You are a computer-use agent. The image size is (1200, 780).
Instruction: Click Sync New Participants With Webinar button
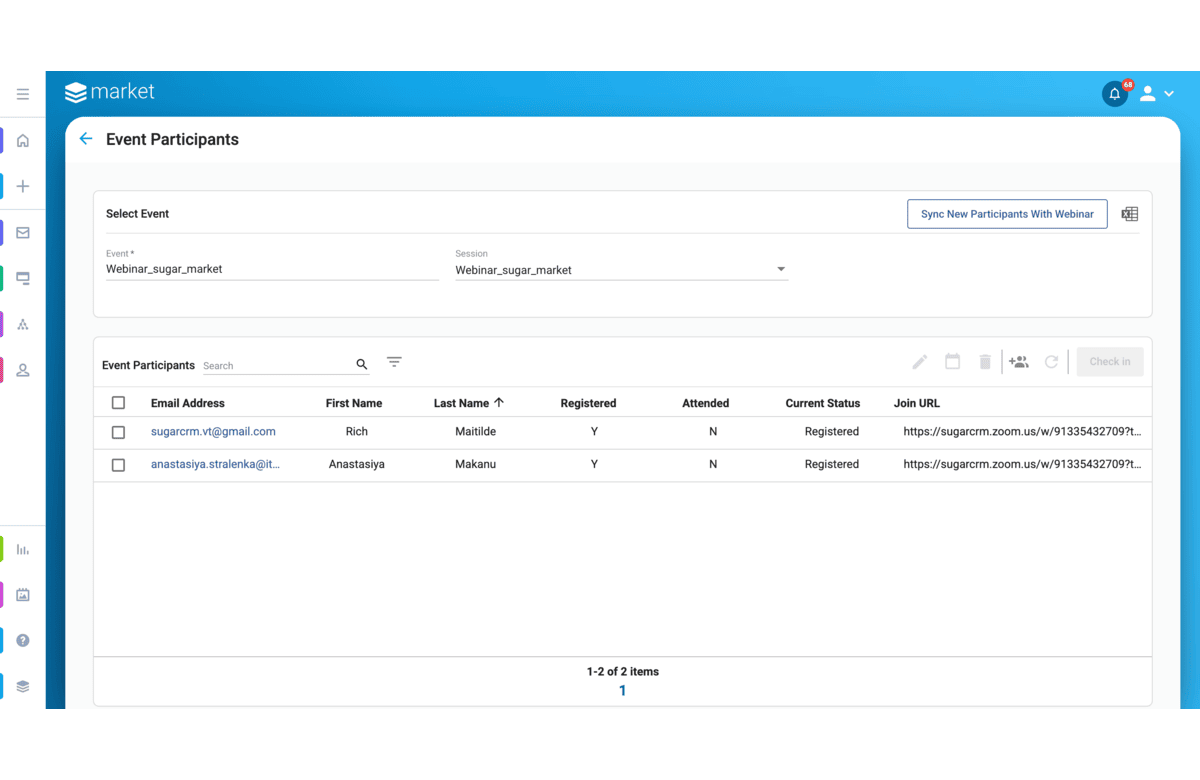point(1007,214)
